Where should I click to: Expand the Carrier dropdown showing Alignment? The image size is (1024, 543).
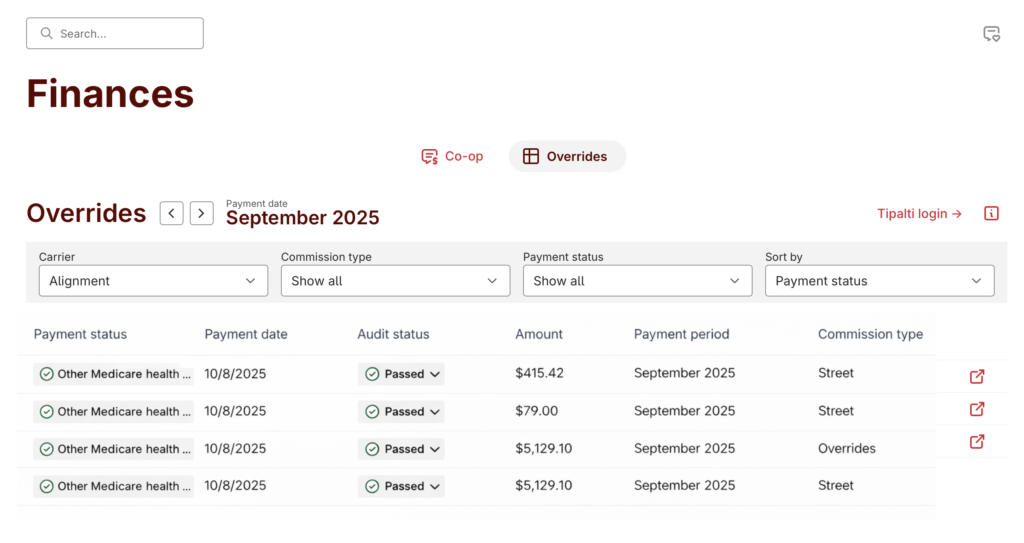tap(153, 281)
